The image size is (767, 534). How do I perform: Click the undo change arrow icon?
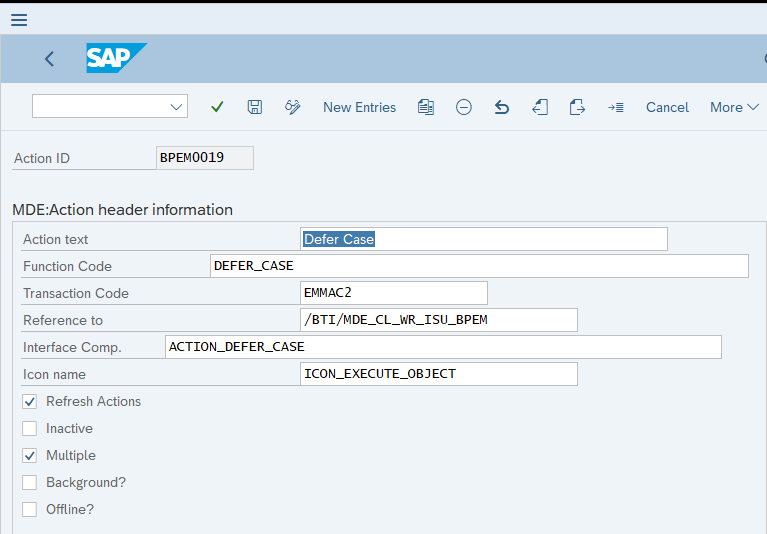pos(502,107)
